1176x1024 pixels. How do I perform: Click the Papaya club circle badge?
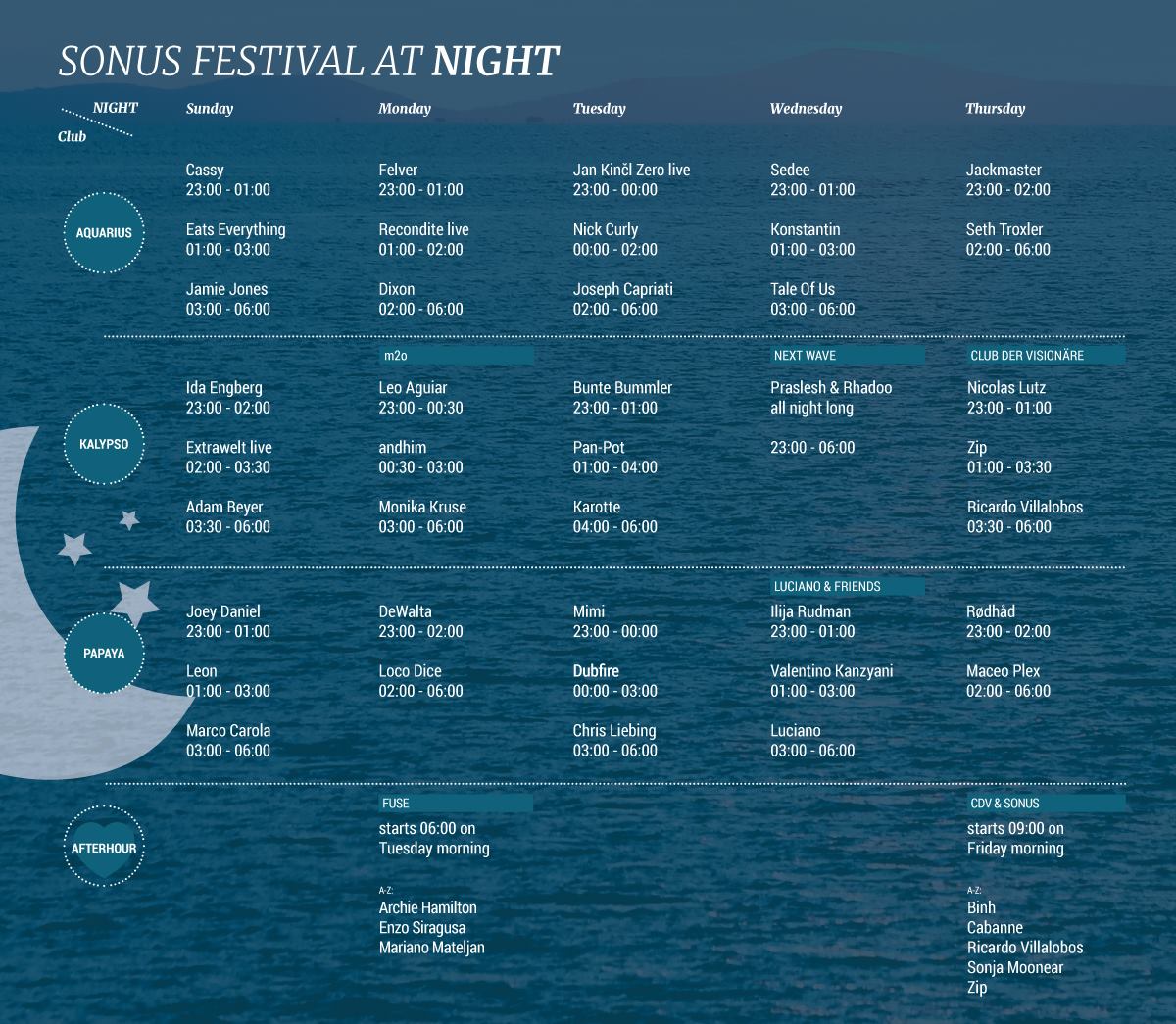(x=104, y=653)
